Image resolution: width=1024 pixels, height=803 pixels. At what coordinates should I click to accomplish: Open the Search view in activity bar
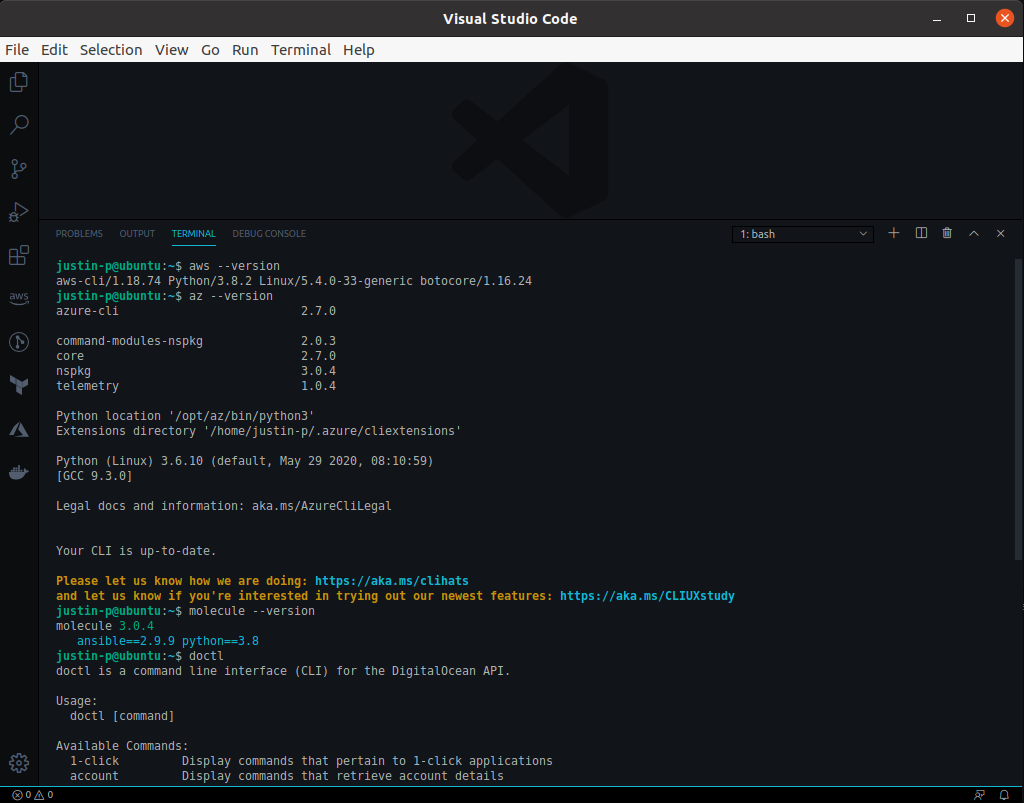coord(19,124)
